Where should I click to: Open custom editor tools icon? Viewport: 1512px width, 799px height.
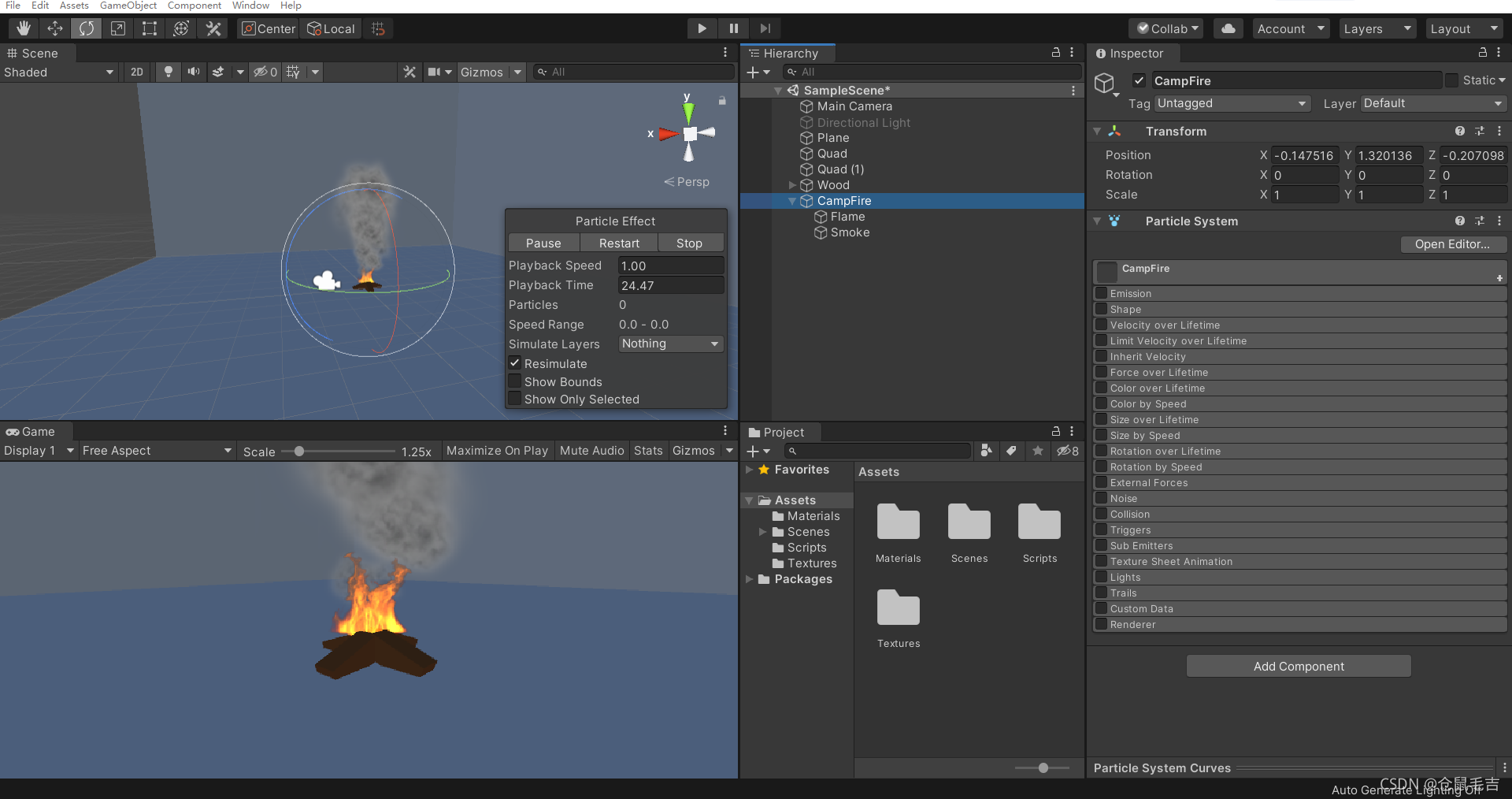click(213, 28)
